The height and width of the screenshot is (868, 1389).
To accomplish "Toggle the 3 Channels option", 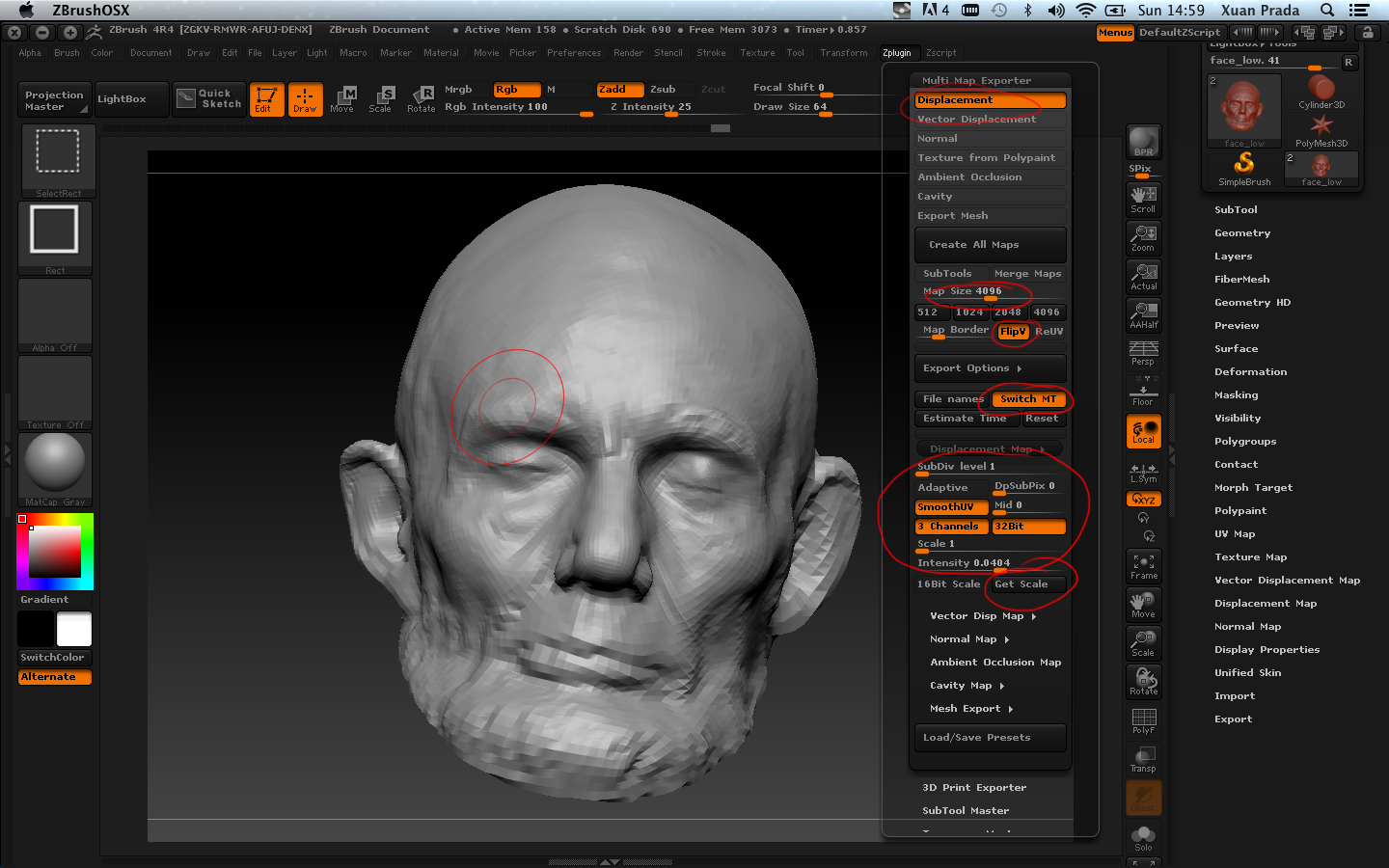I will (x=951, y=526).
